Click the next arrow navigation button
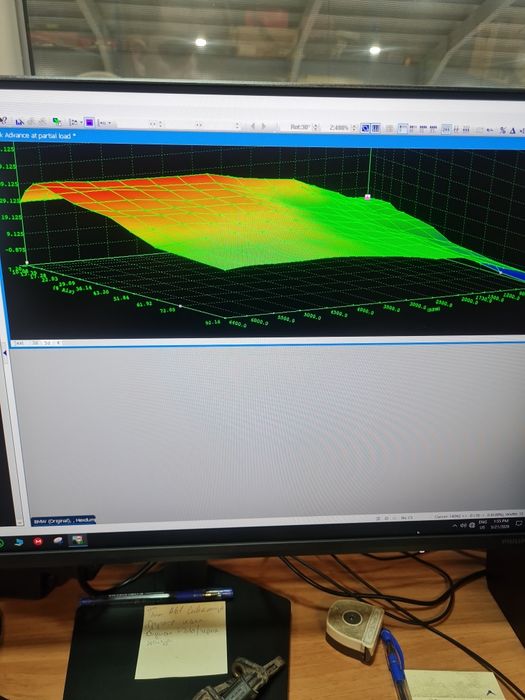Viewport: 525px width, 700px height. point(263,126)
